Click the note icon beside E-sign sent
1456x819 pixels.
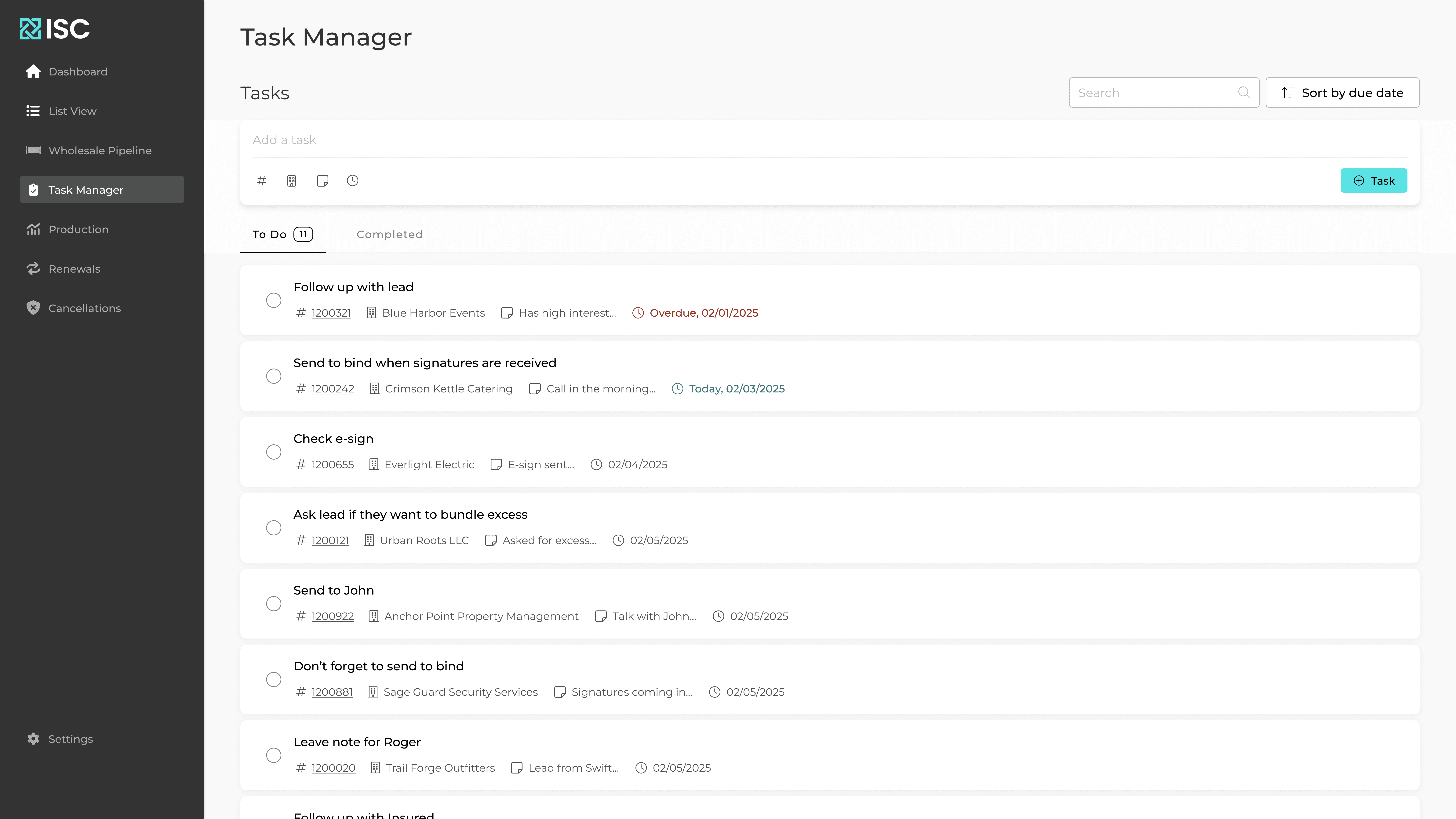(x=496, y=465)
